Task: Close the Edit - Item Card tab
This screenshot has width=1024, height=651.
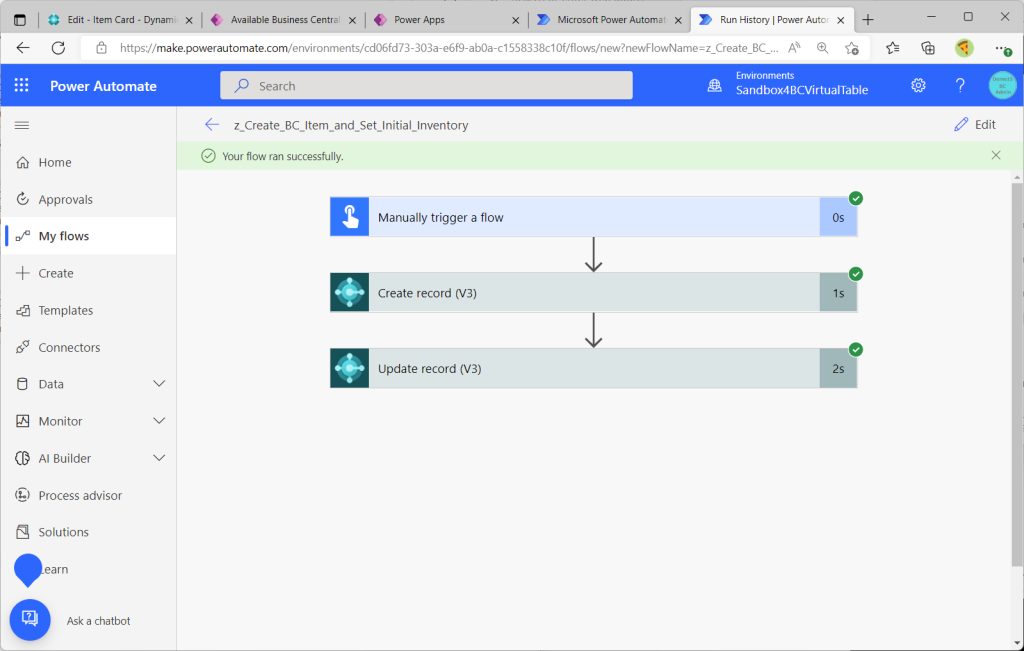Action: click(189, 20)
